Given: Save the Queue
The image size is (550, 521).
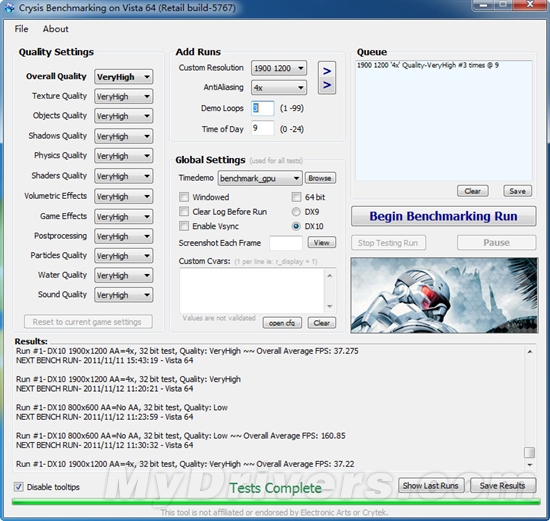Looking at the screenshot, I should tap(517, 191).
